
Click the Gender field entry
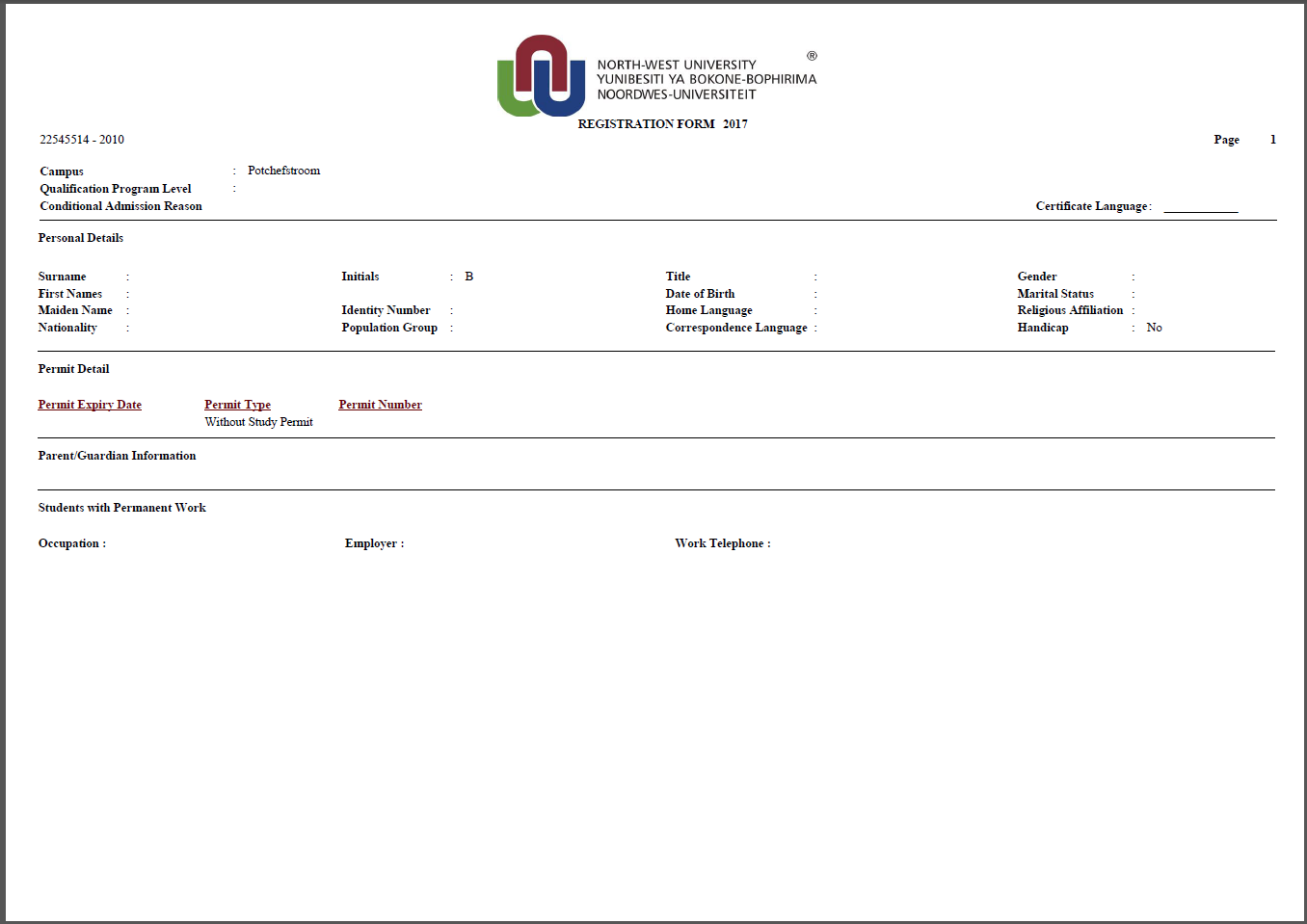point(1036,276)
